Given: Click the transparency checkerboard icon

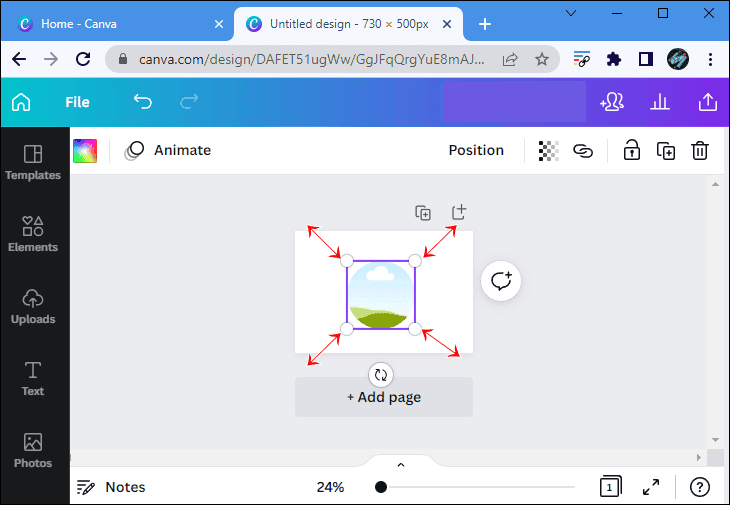Looking at the screenshot, I should click(x=548, y=151).
